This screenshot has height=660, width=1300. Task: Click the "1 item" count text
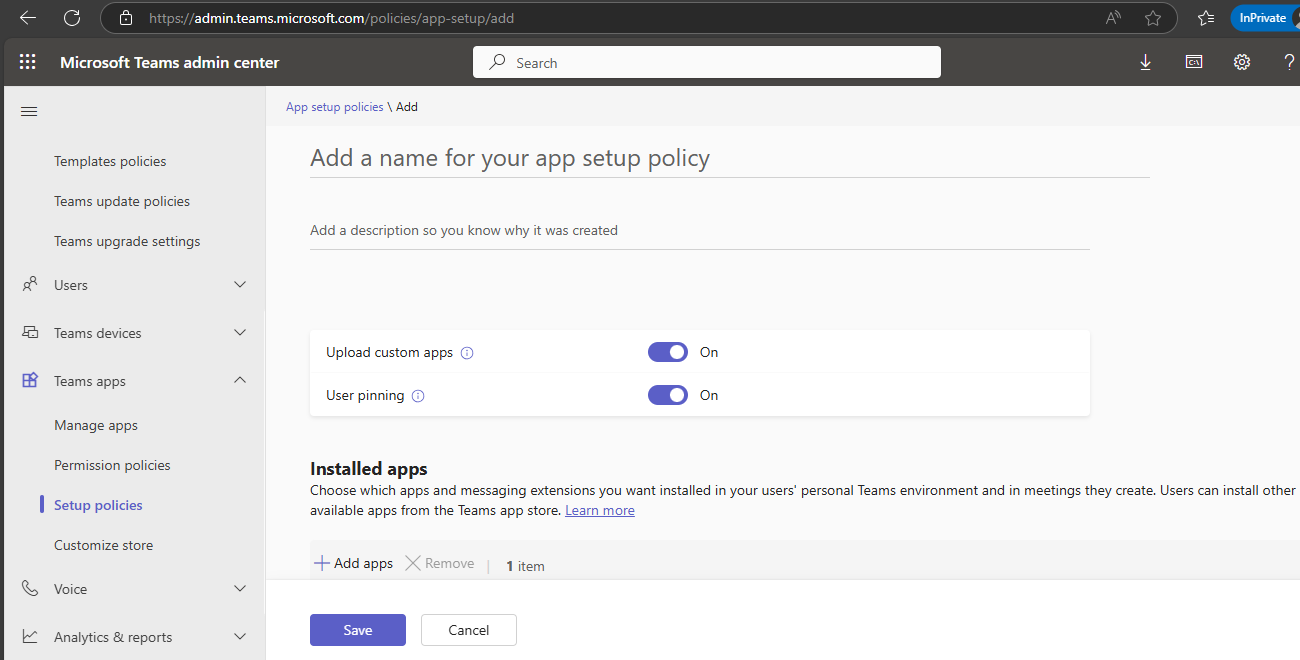525,566
